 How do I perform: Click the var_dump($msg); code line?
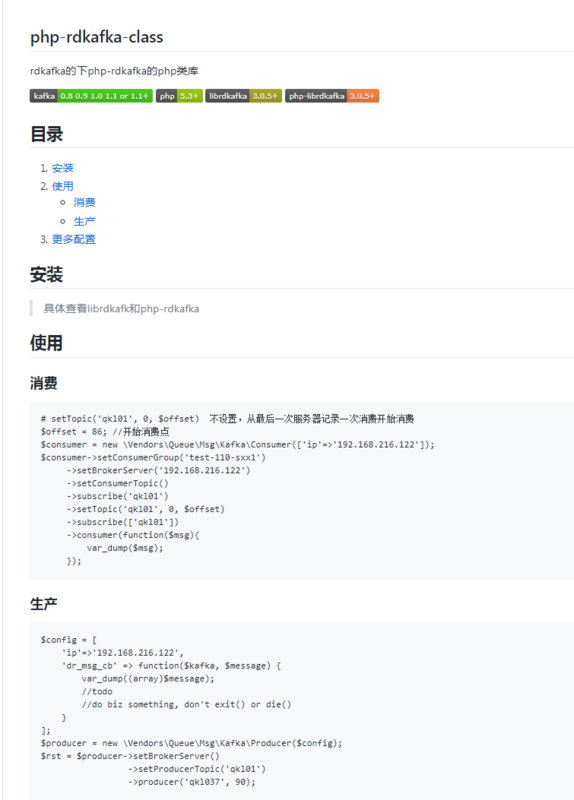click(125, 548)
